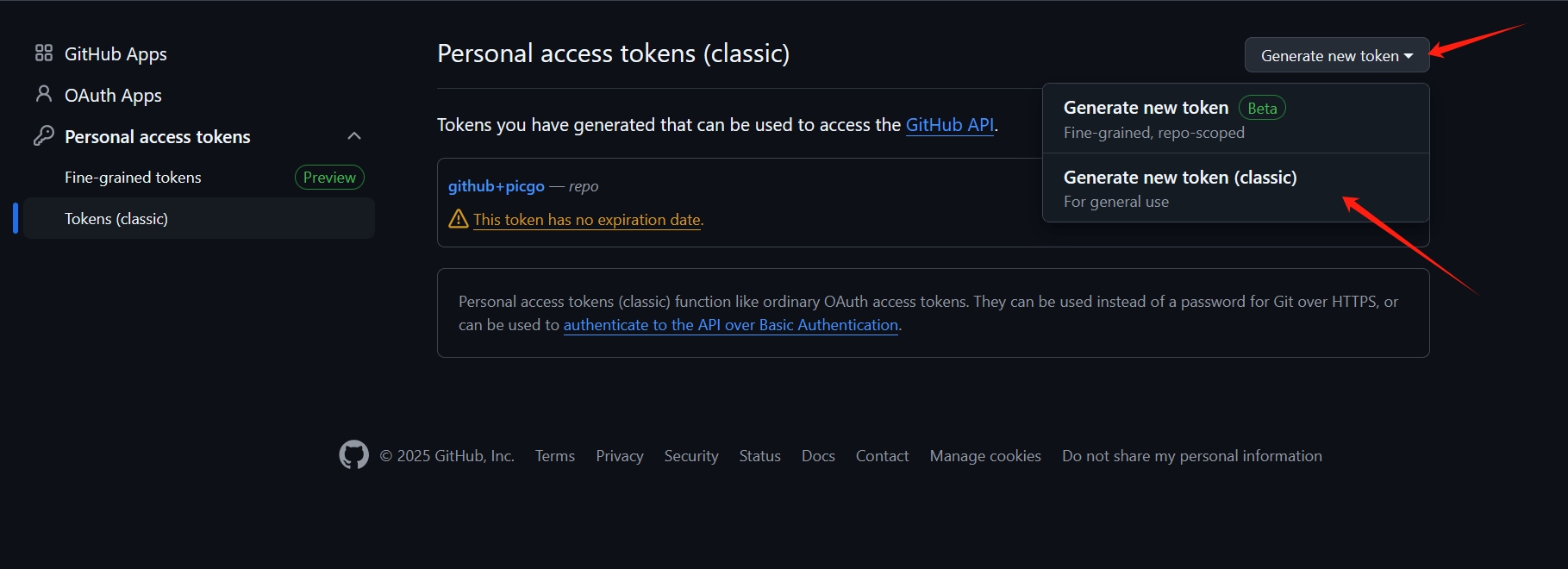Open the github+picgo token link
The width and height of the screenshot is (1568, 569).
click(497, 186)
